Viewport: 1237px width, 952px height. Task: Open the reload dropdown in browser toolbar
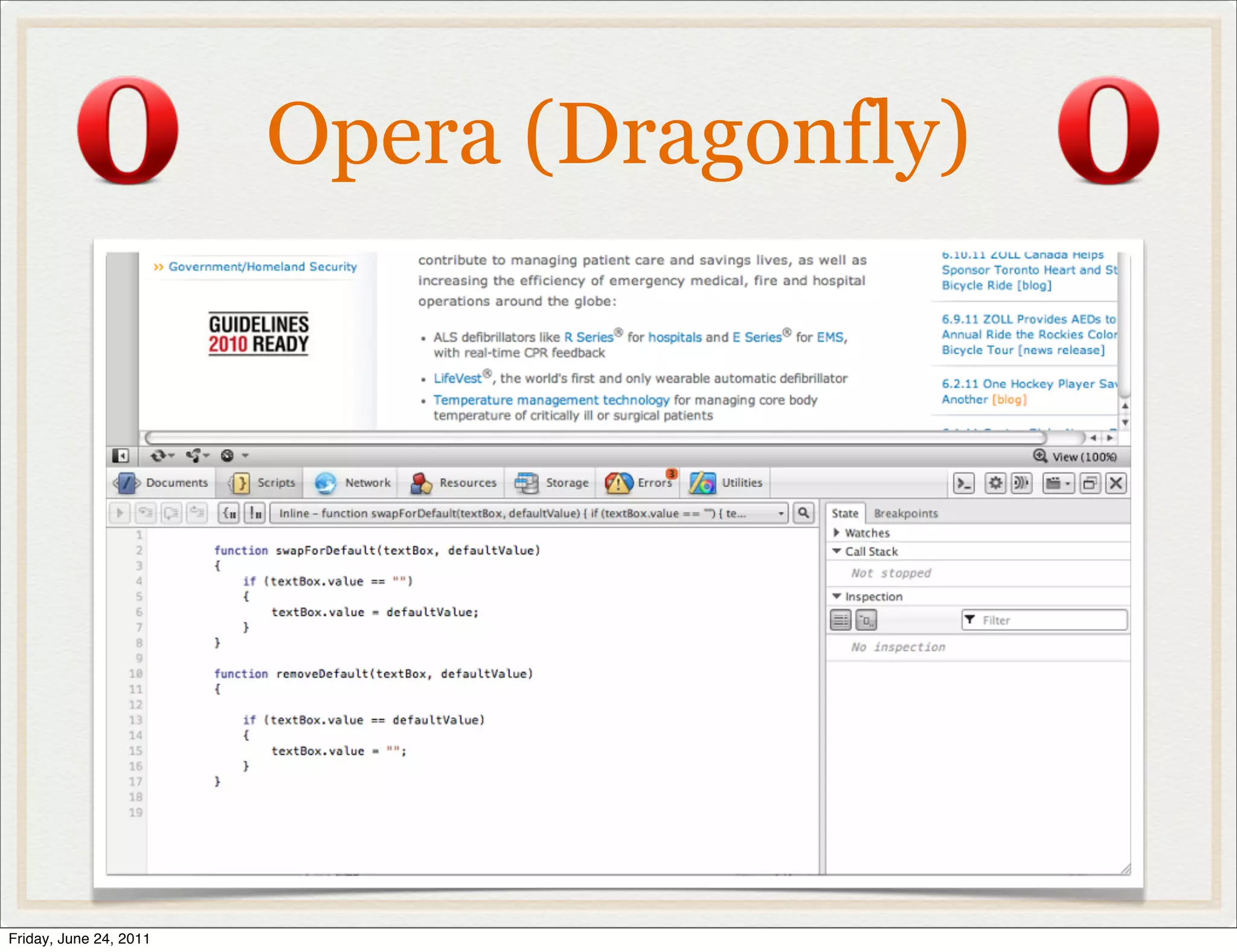(x=162, y=455)
